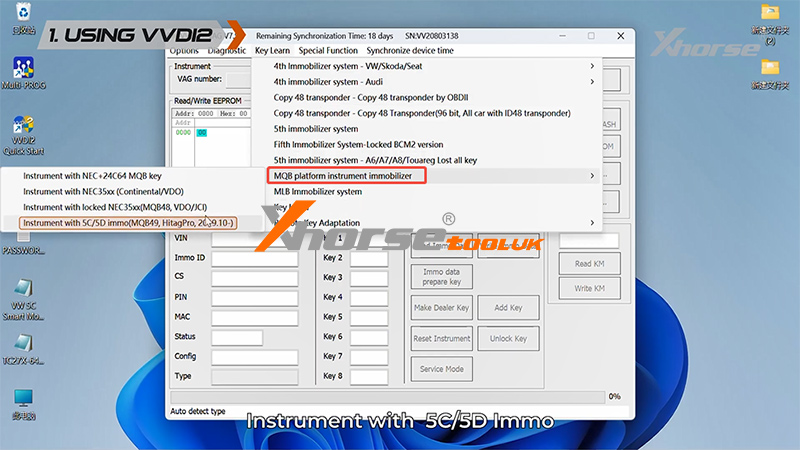Open the Special Function menu
The image size is (800, 450).
(x=328, y=51)
